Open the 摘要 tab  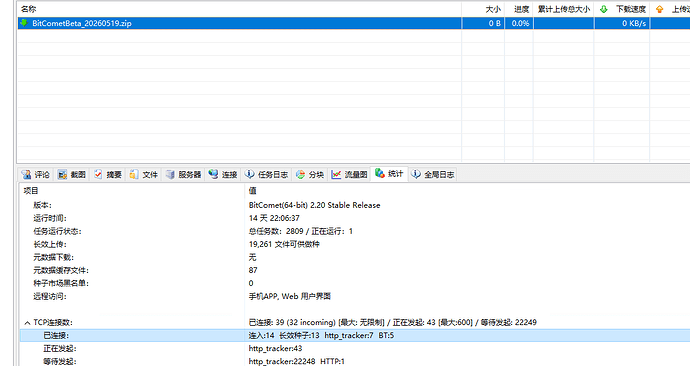108,175
